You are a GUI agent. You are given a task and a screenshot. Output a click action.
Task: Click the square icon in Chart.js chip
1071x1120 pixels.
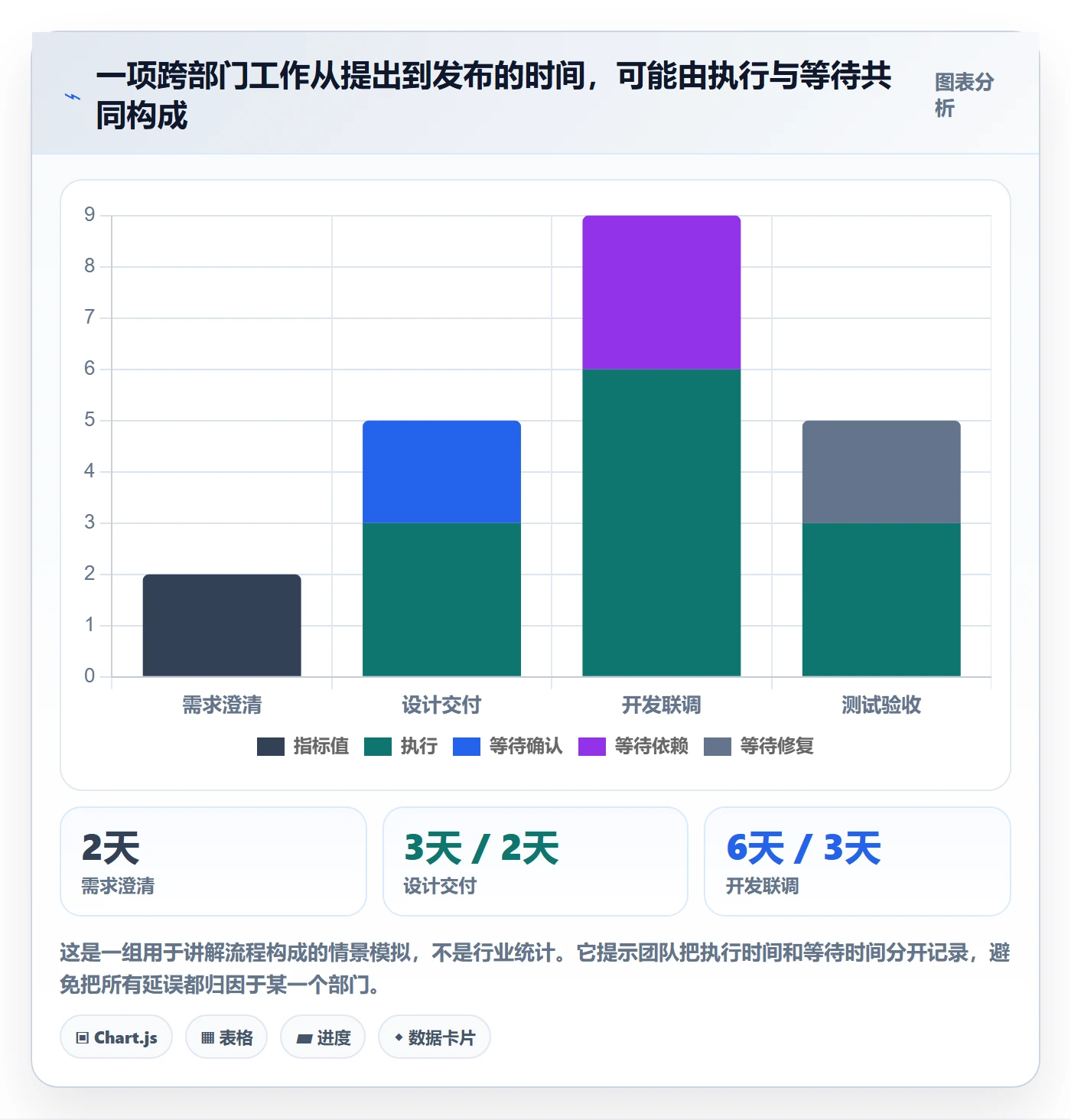click(x=83, y=1038)
